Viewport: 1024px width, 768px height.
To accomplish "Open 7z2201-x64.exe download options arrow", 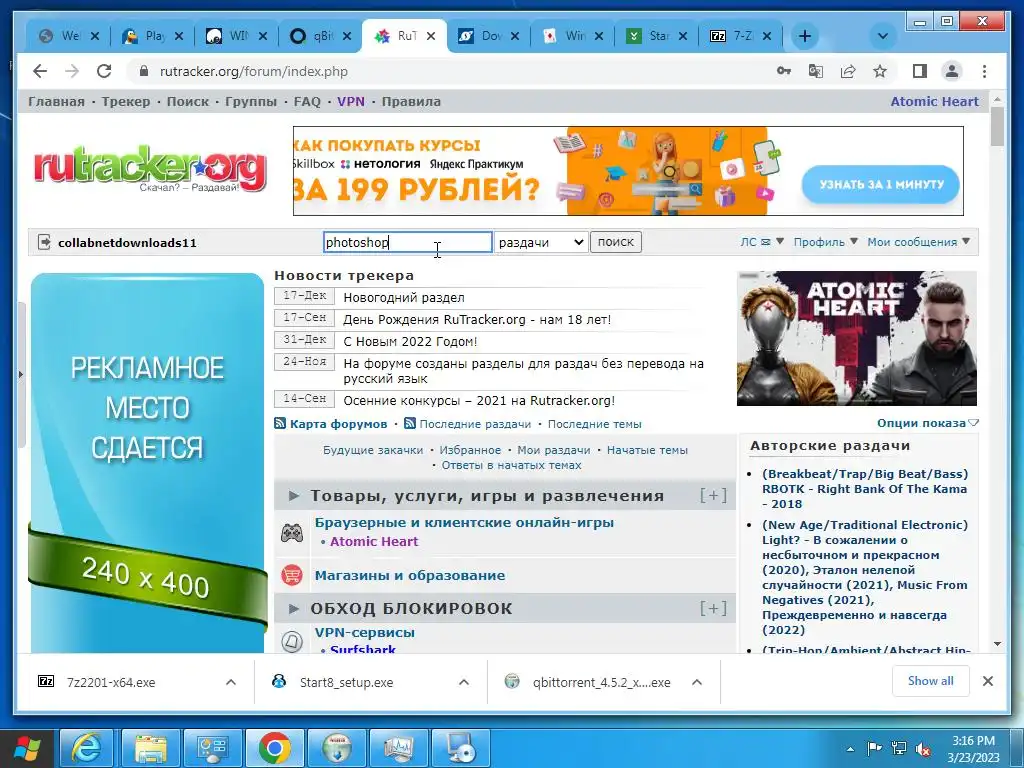I will click(x=231, y=682).
